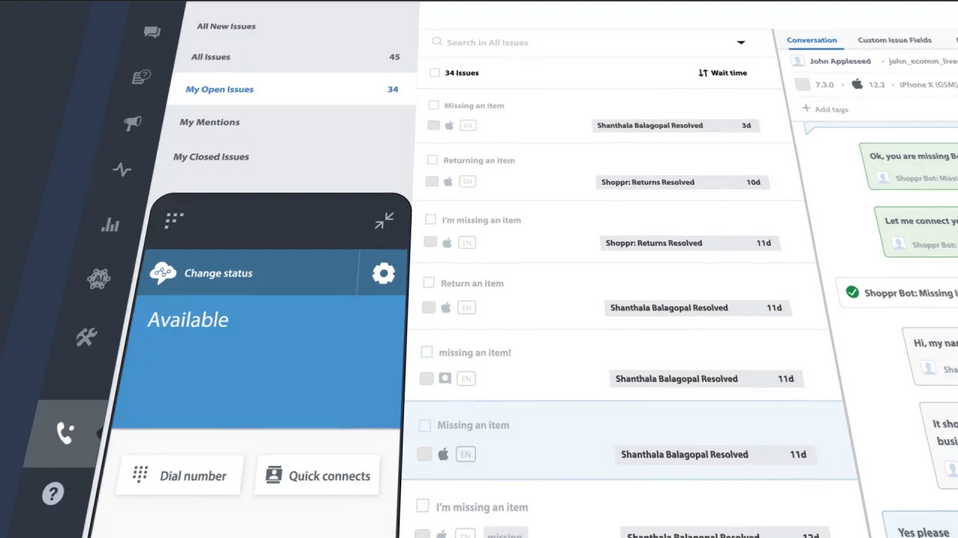This screenshot has width=958, height=538.
Task: Select all with the 34 Issues checkbox
Action: click(x=434, y=73)
